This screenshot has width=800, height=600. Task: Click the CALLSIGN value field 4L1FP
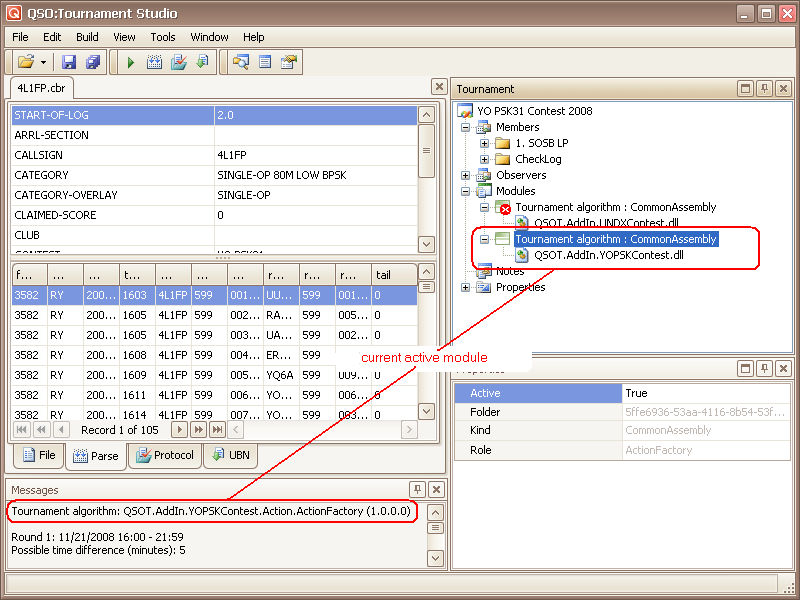point(315,155)
